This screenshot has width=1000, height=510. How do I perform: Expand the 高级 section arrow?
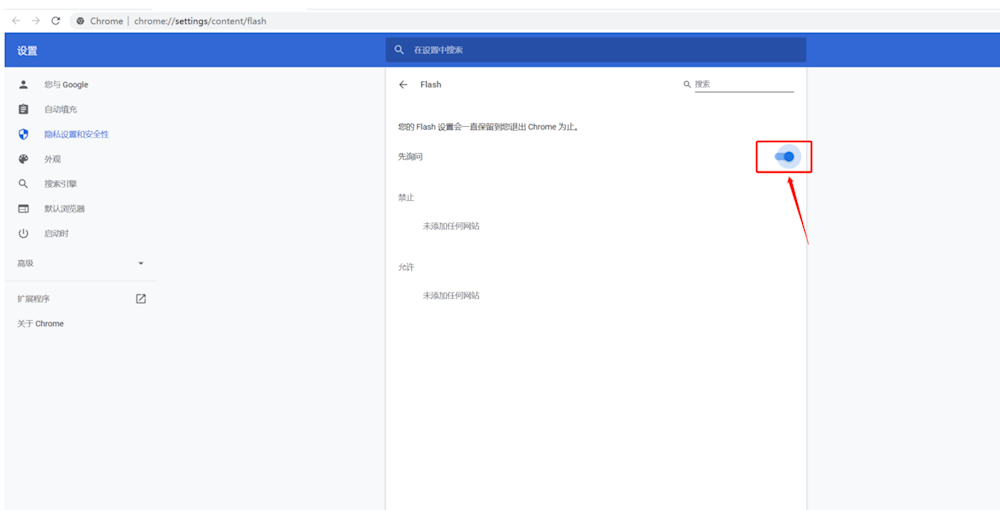[x=141, y=264]
